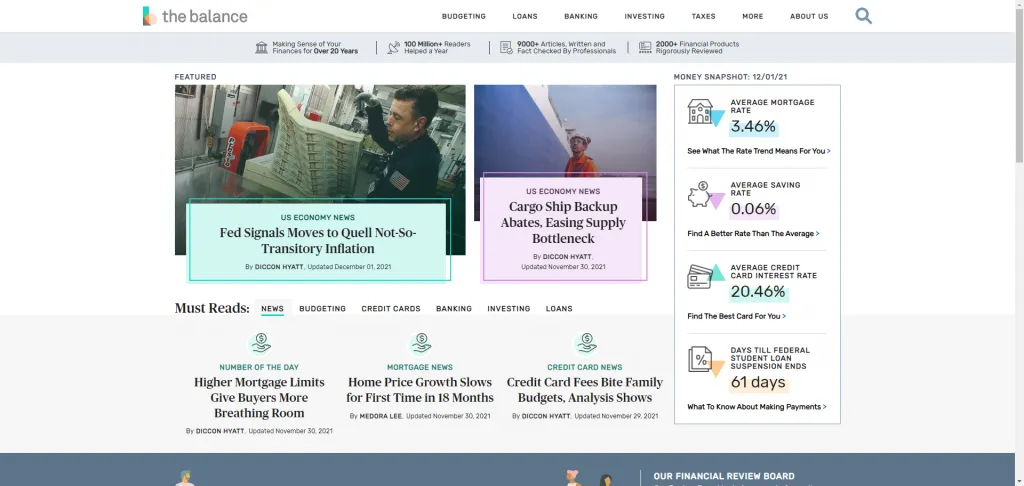Screen dimensions: 1024x486
Task: Click the credit card interest rate icon
Action: coord(699,277)
